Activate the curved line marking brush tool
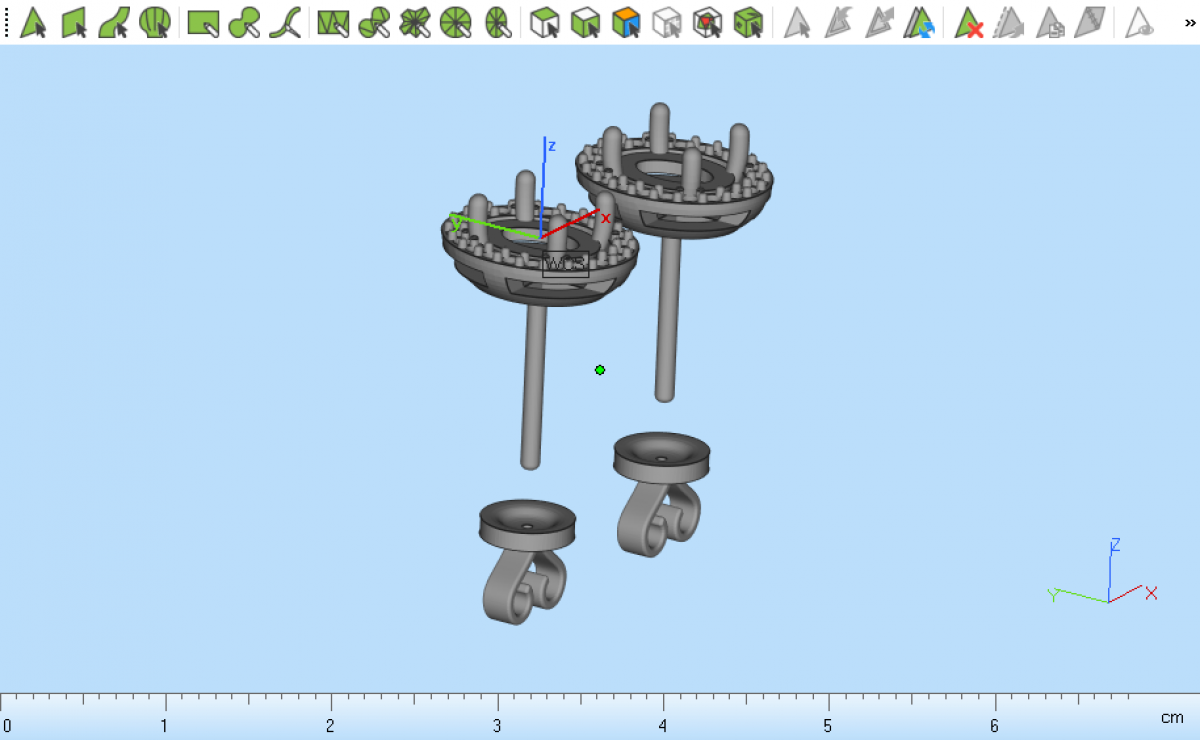The height and width of the screenshot is (740, 1200). coord(285,22)
